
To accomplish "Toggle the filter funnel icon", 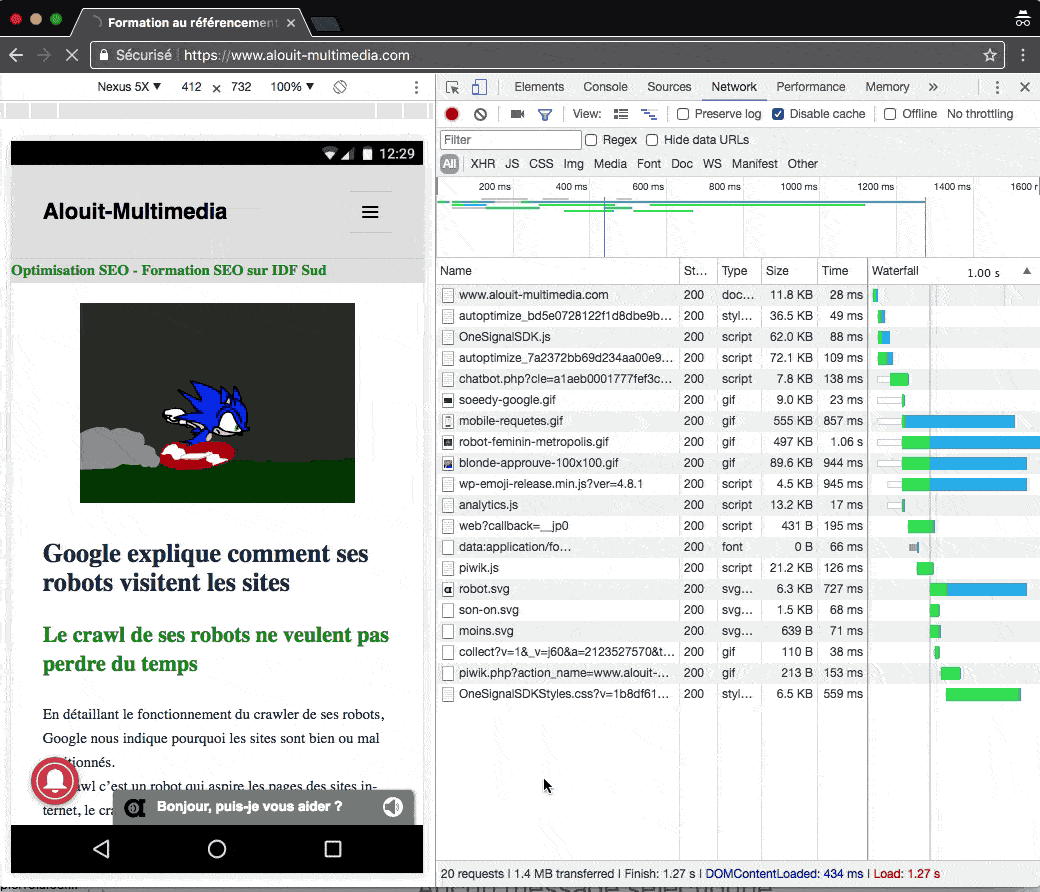I will point(545,115).
